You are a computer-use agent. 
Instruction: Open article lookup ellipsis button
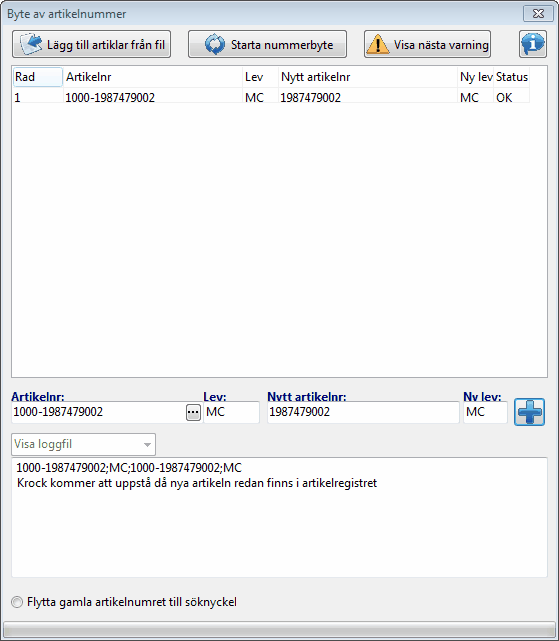coord(193,412)
